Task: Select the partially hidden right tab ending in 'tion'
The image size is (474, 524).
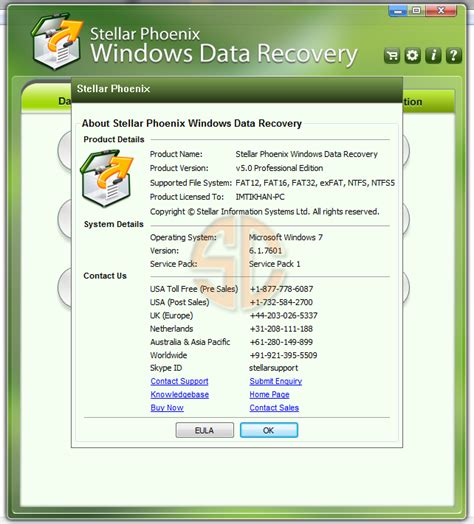Action: pyautogui.click(x=429, y=101)
